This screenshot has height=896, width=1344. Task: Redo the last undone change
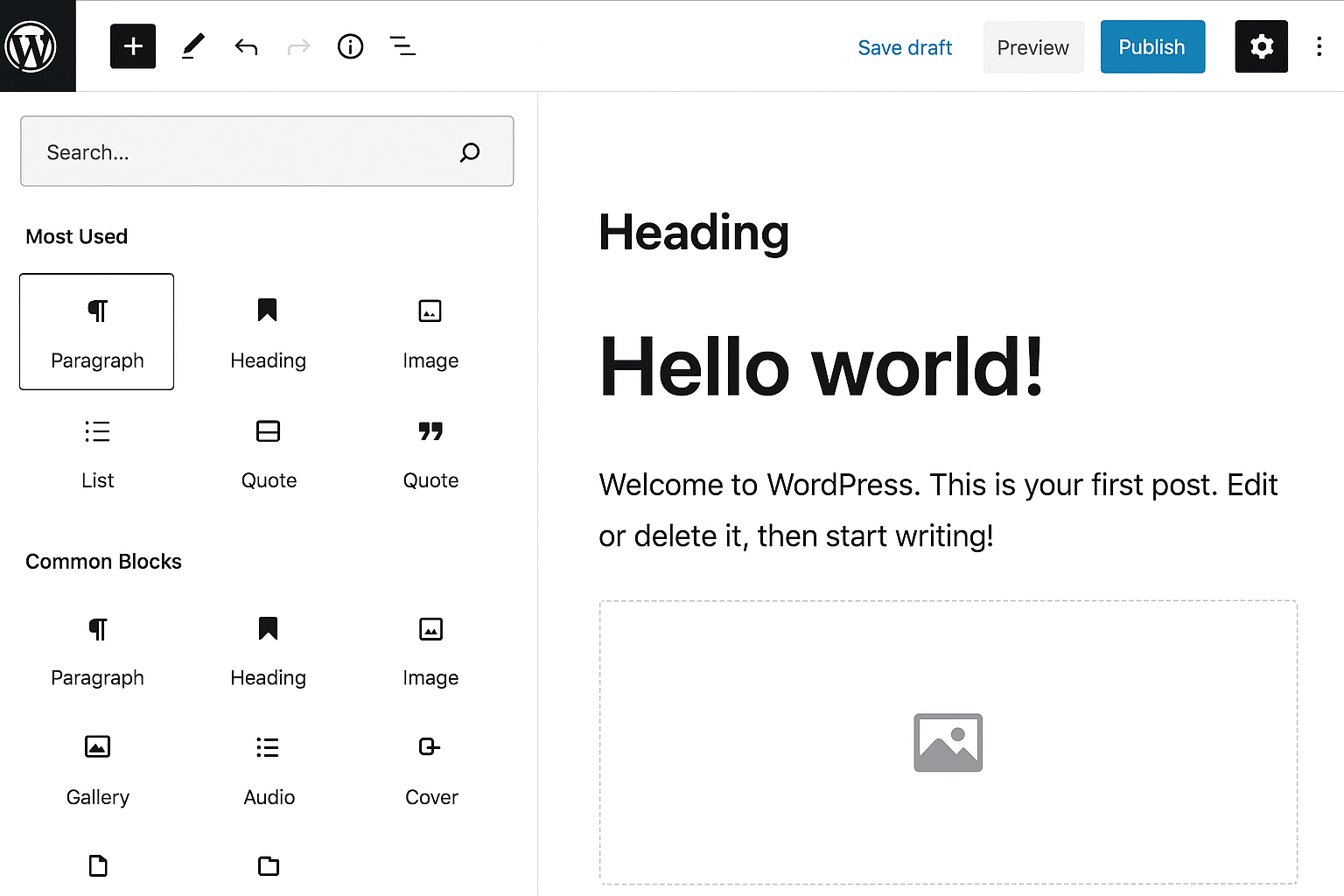pos(298,46)
